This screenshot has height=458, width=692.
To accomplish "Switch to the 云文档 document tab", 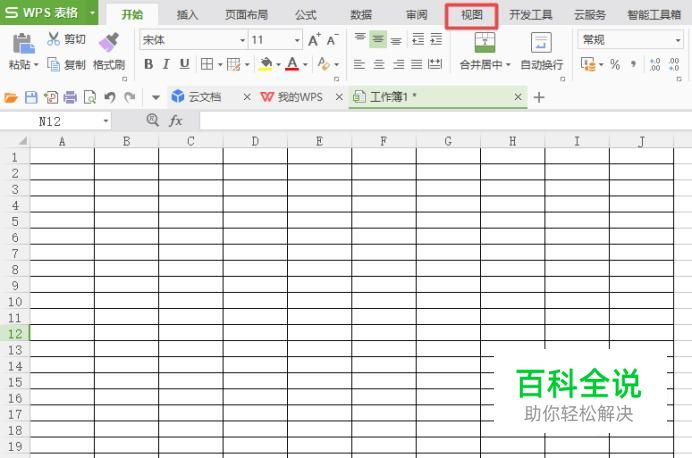I will pyautogui.click(x=204, y=97).
